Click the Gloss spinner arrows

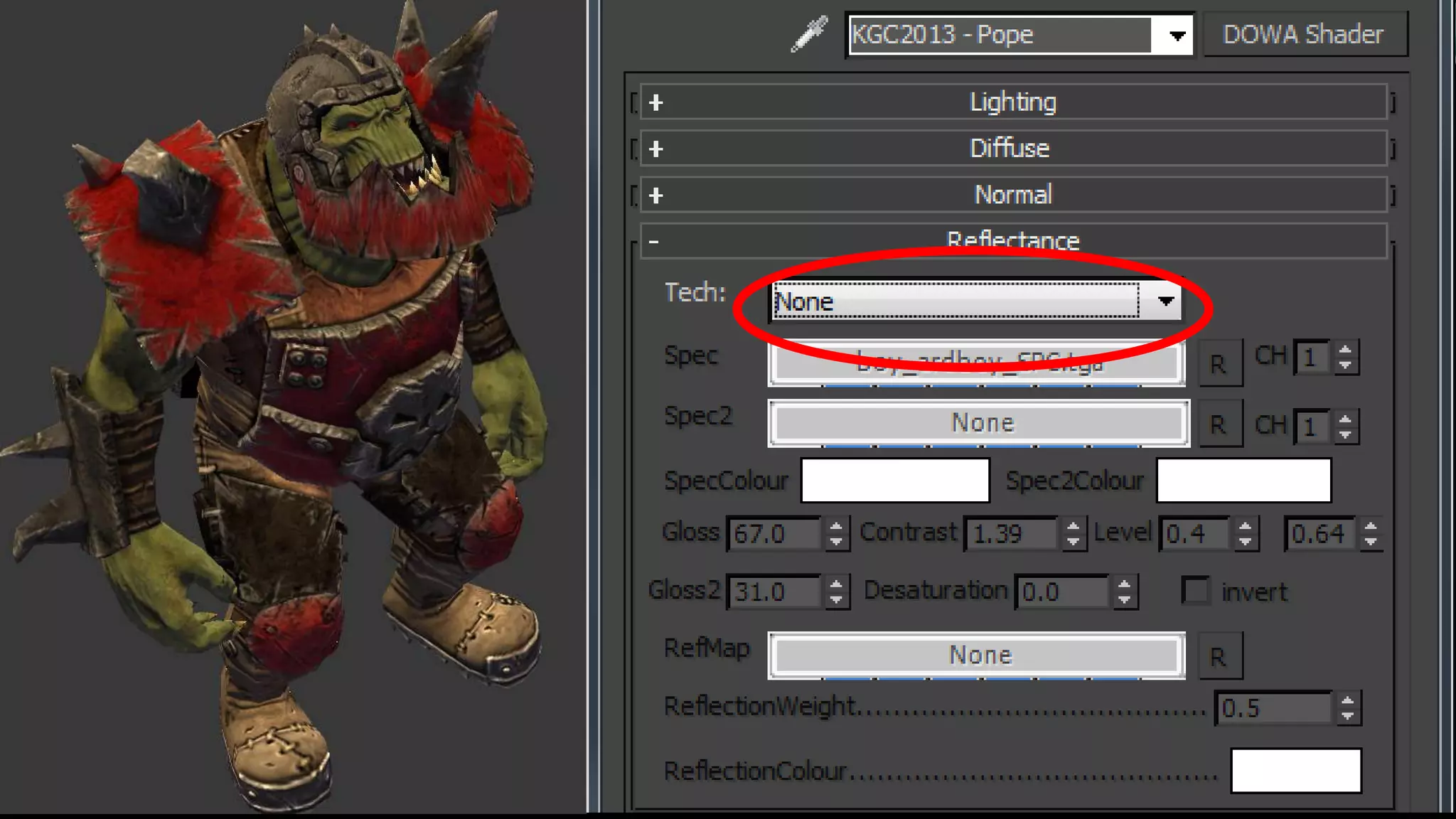(x=836, y=533)
